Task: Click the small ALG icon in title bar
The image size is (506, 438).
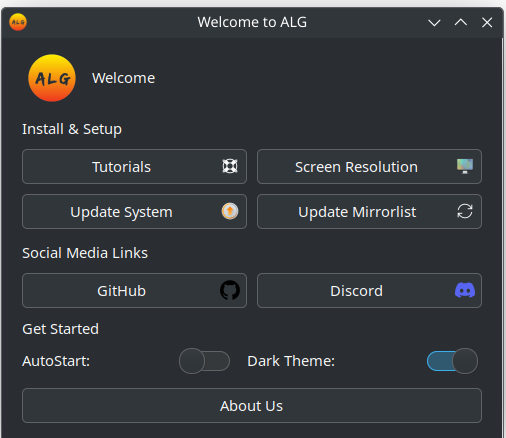Action: click(18, 22)
